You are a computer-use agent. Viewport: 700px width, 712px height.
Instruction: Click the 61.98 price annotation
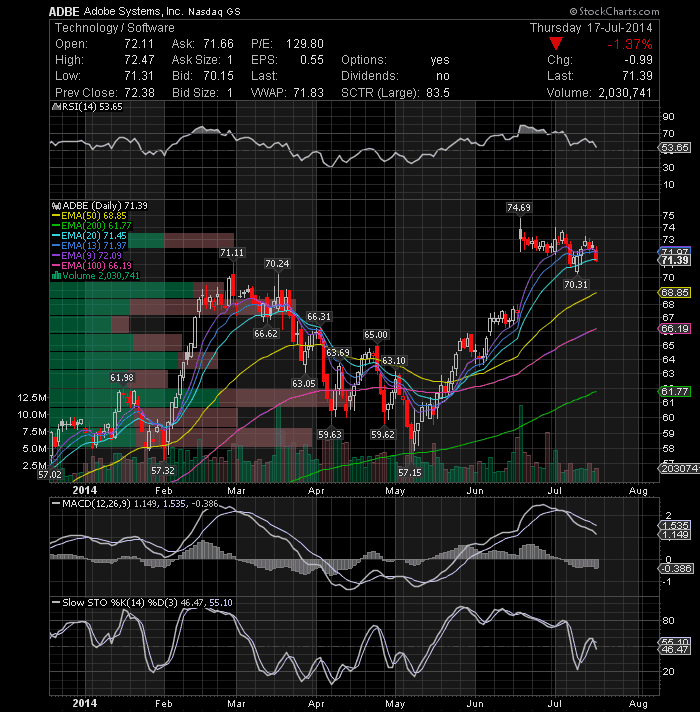tap(122, 377)
